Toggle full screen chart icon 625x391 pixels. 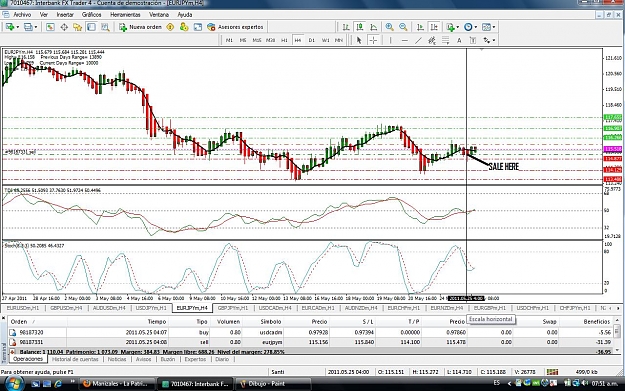(198, 27)
